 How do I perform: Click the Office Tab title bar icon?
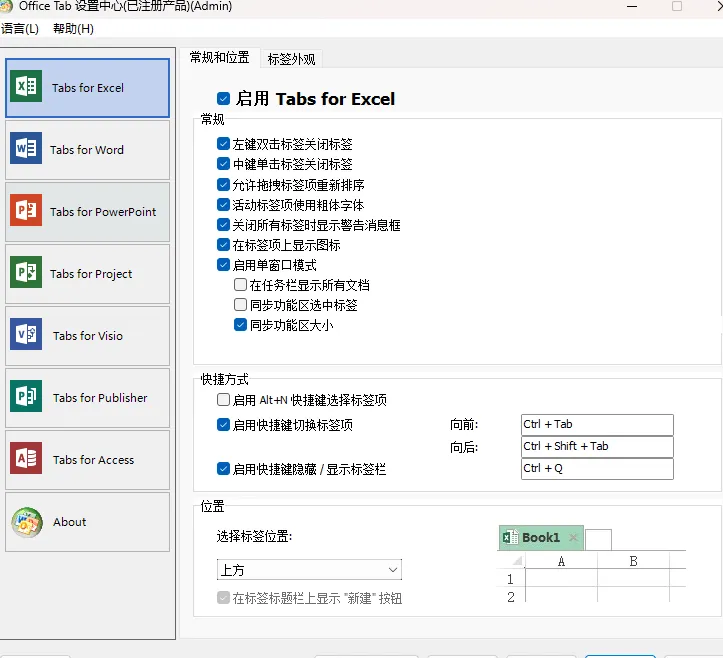(6, 6)
